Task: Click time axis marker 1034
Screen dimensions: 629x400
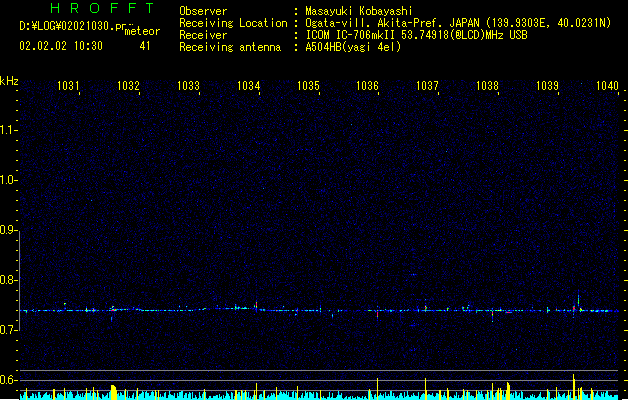Action: (x=248, y=86)
